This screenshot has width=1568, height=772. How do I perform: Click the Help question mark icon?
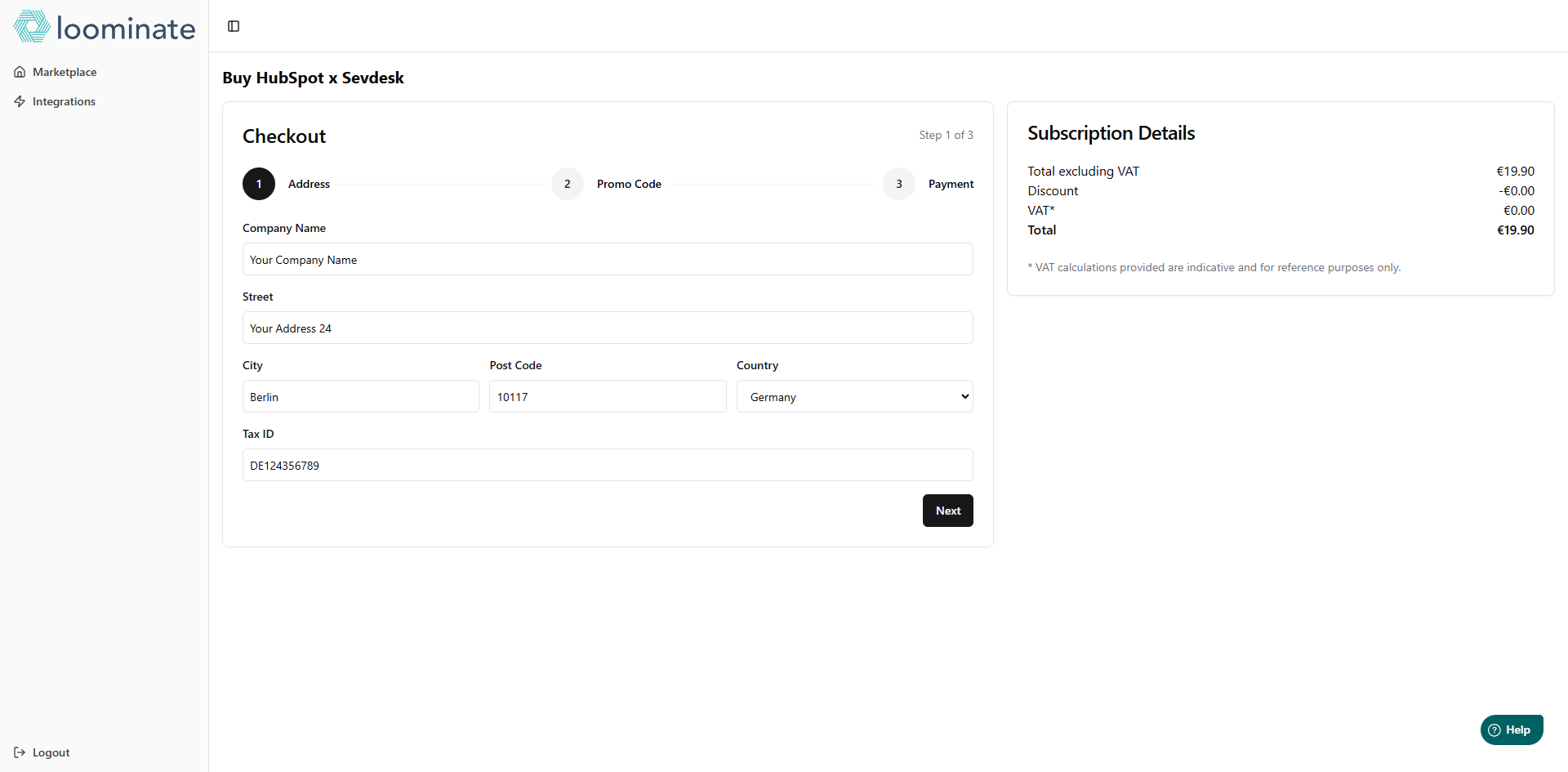pyautogui.click(x=1494, y=730)
